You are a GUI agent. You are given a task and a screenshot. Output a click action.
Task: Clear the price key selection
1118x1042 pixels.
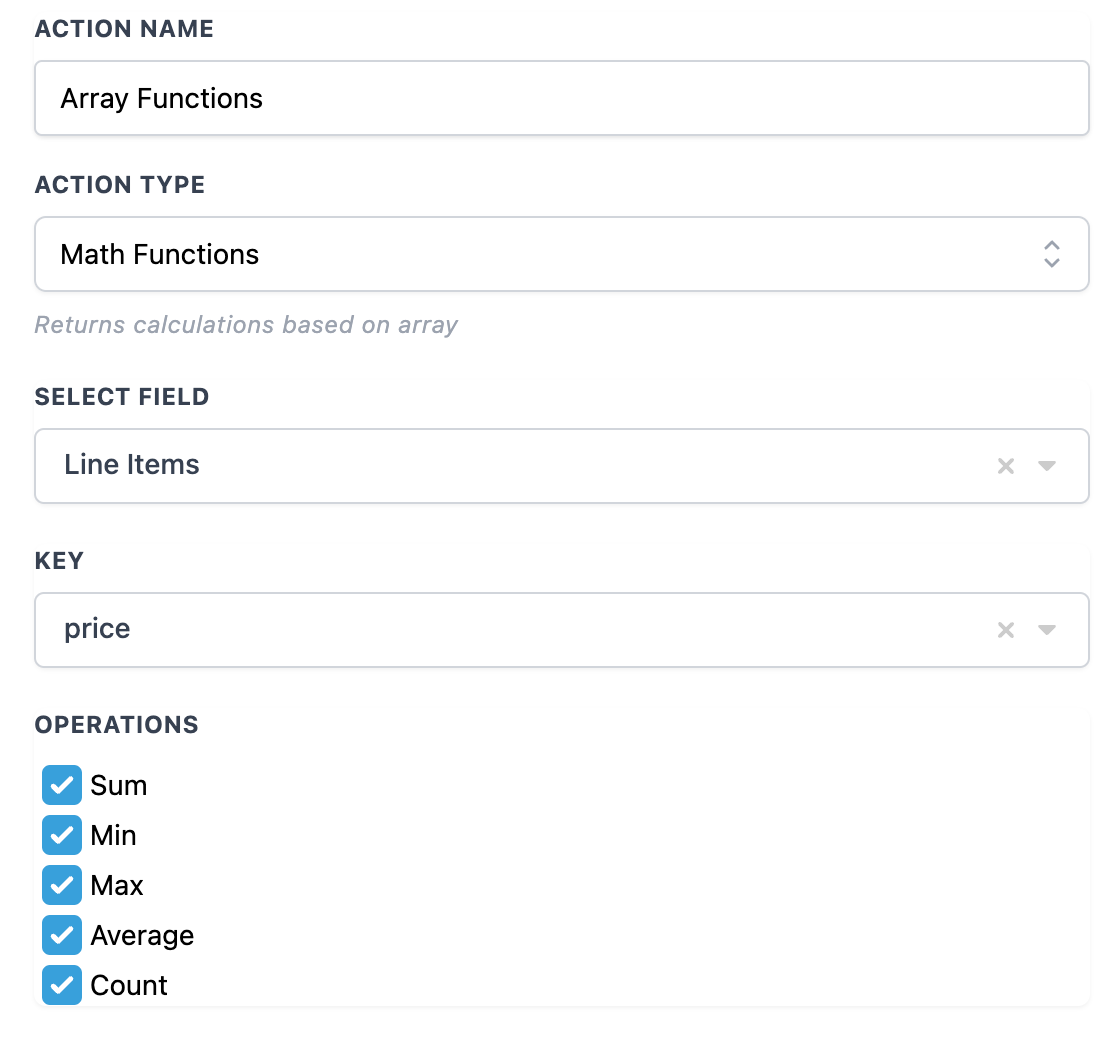[1006, 630]
